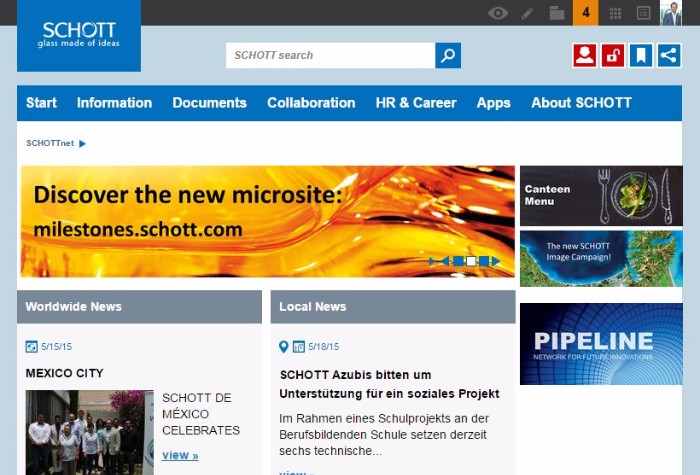Click the 5/15/15 date text

(57, 346)
